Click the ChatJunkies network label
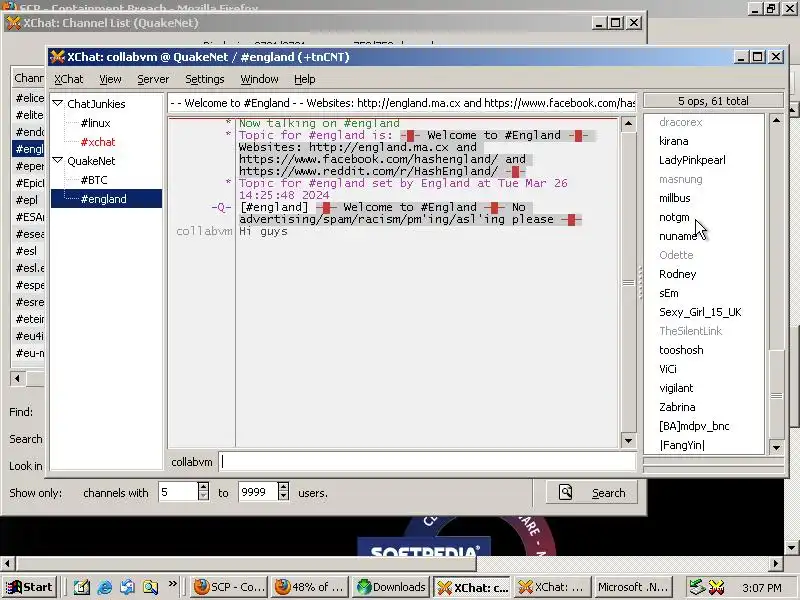The height and width of the screenshot is (600, 800). click(x=96, y=104)
